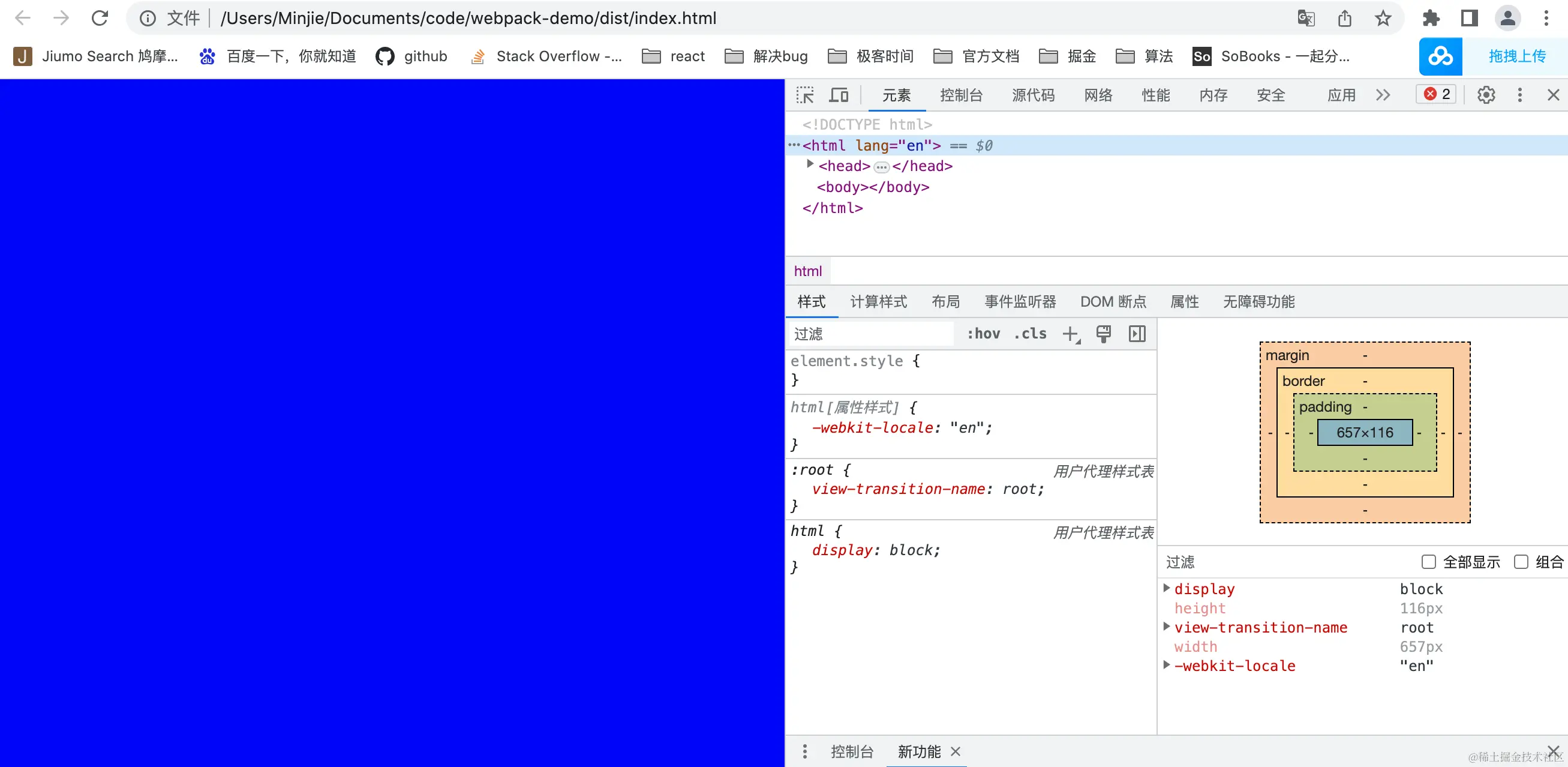Open the Chrome extensions puzzle icon

click(1431, 18)
